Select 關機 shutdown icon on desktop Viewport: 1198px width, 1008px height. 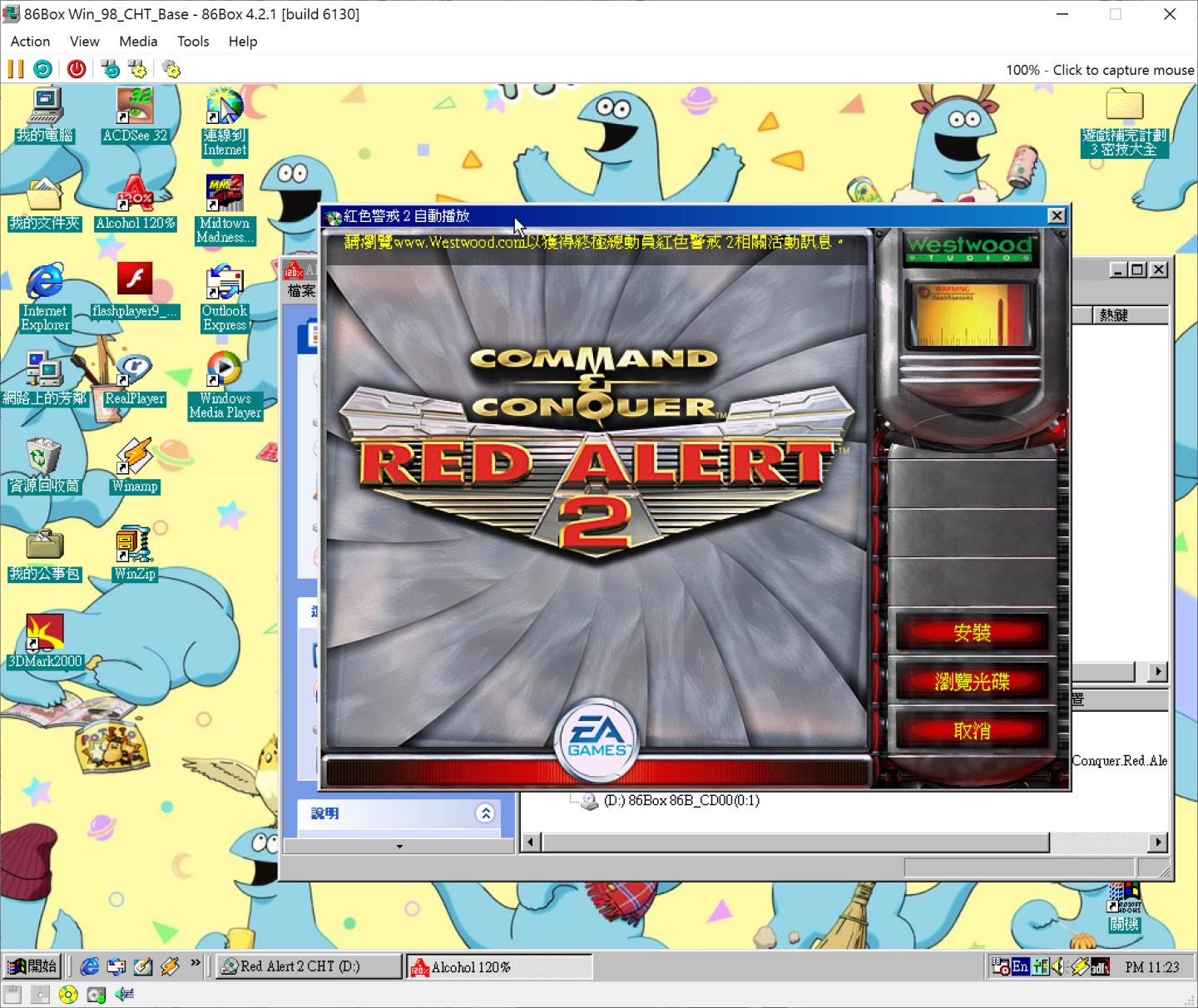click(1125, 908)
